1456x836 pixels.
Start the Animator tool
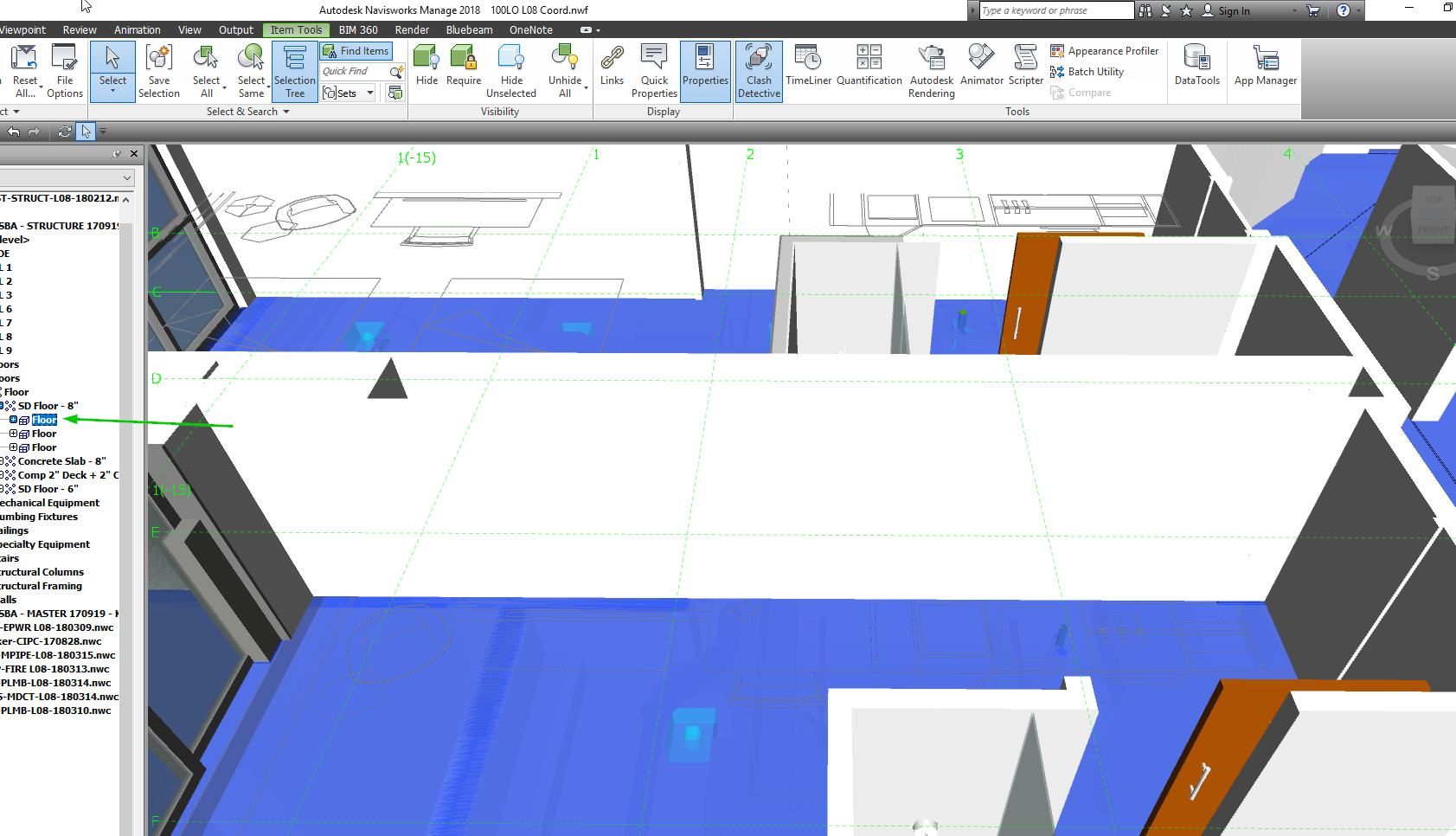(981, 71)
